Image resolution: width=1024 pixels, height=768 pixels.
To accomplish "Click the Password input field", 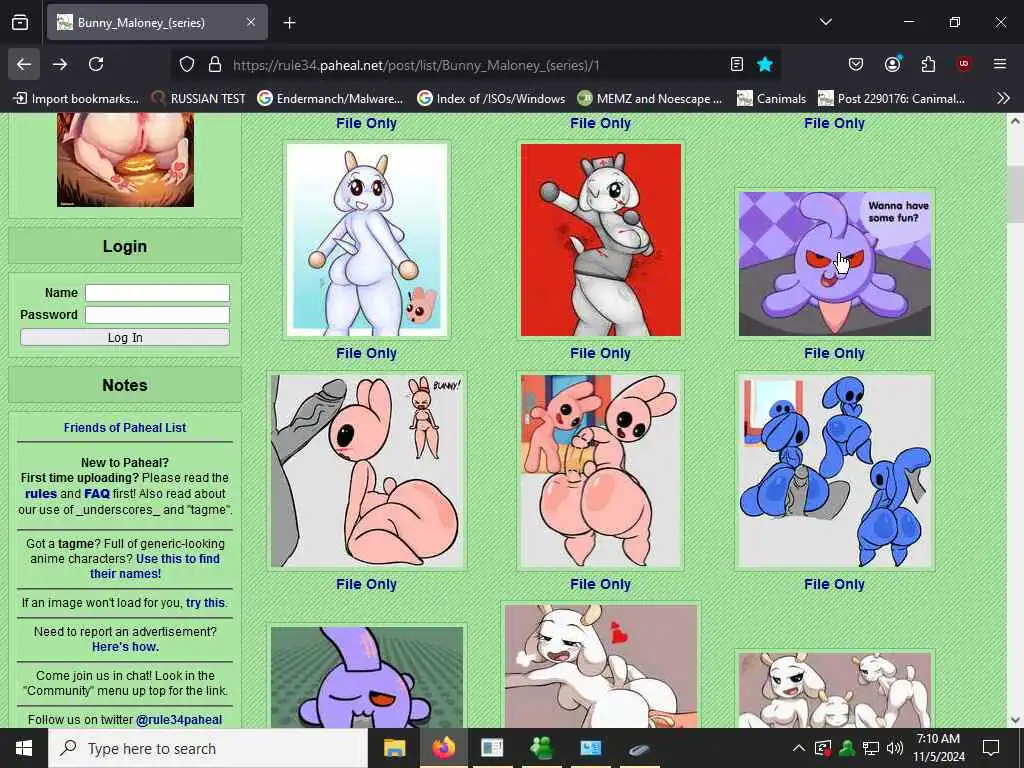I will (x=157, y=315).
